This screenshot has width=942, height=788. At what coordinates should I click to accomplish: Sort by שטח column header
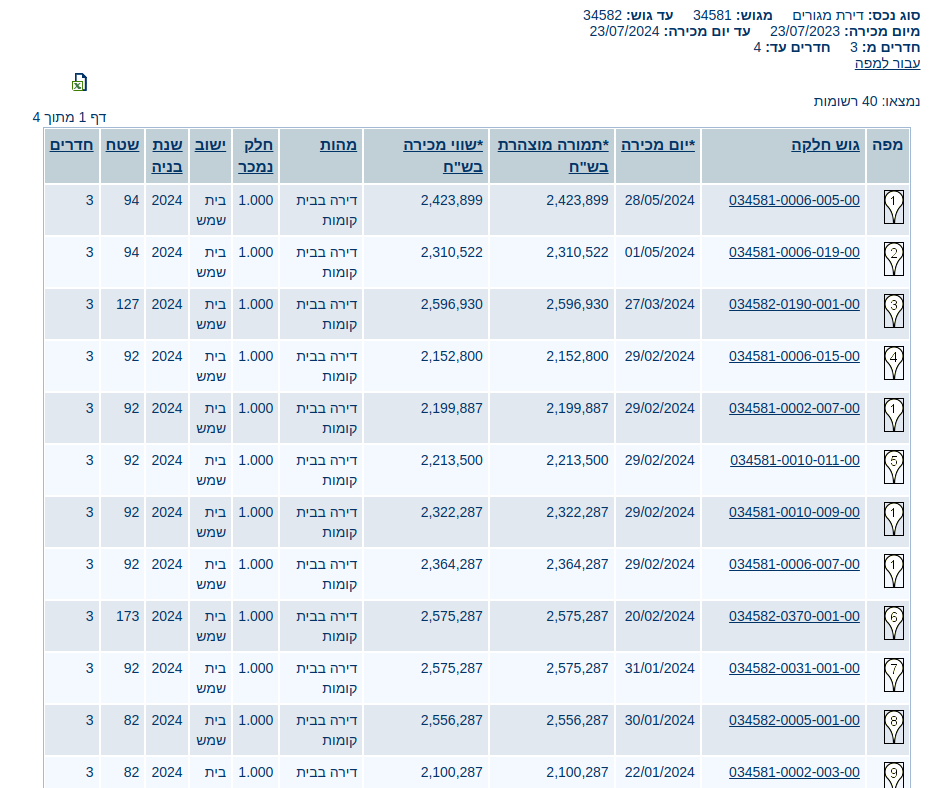click(123, 145)
